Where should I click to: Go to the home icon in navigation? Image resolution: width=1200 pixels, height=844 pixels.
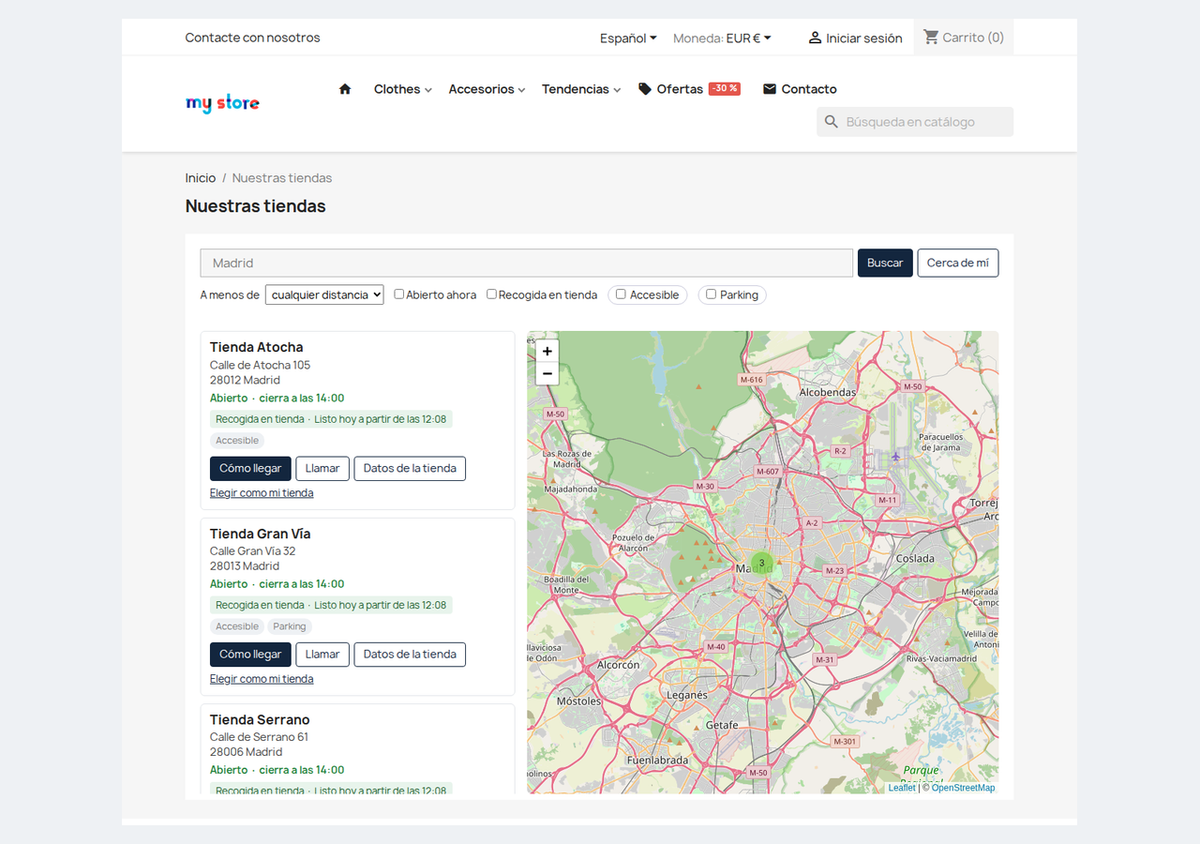[345, 89]
